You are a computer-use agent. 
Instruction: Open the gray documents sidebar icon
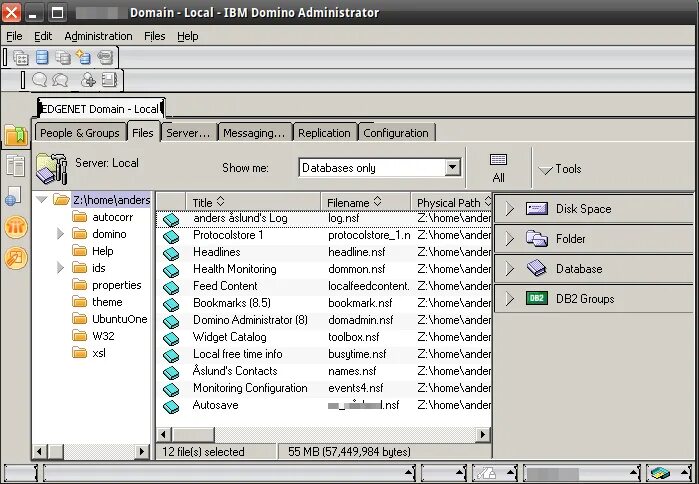click(x=16, y=166)
